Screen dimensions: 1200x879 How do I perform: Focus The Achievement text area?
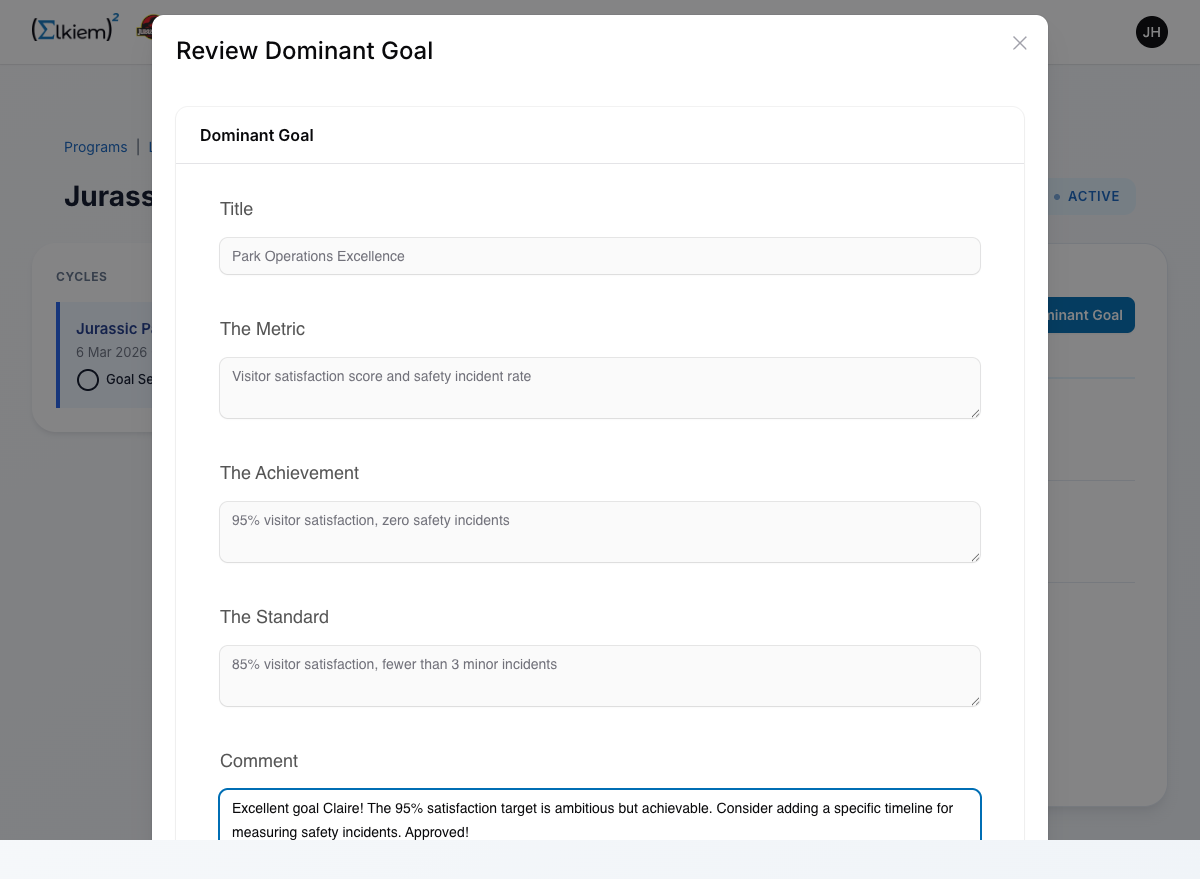point(599,531)
